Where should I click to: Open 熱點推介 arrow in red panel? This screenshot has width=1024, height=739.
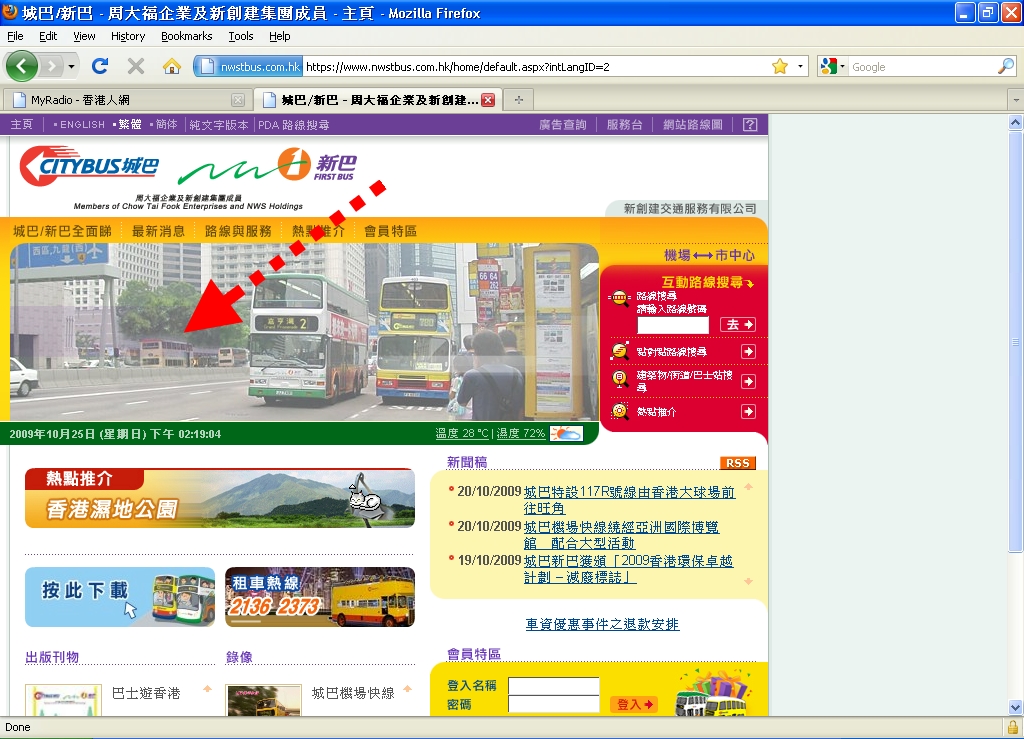748,411
